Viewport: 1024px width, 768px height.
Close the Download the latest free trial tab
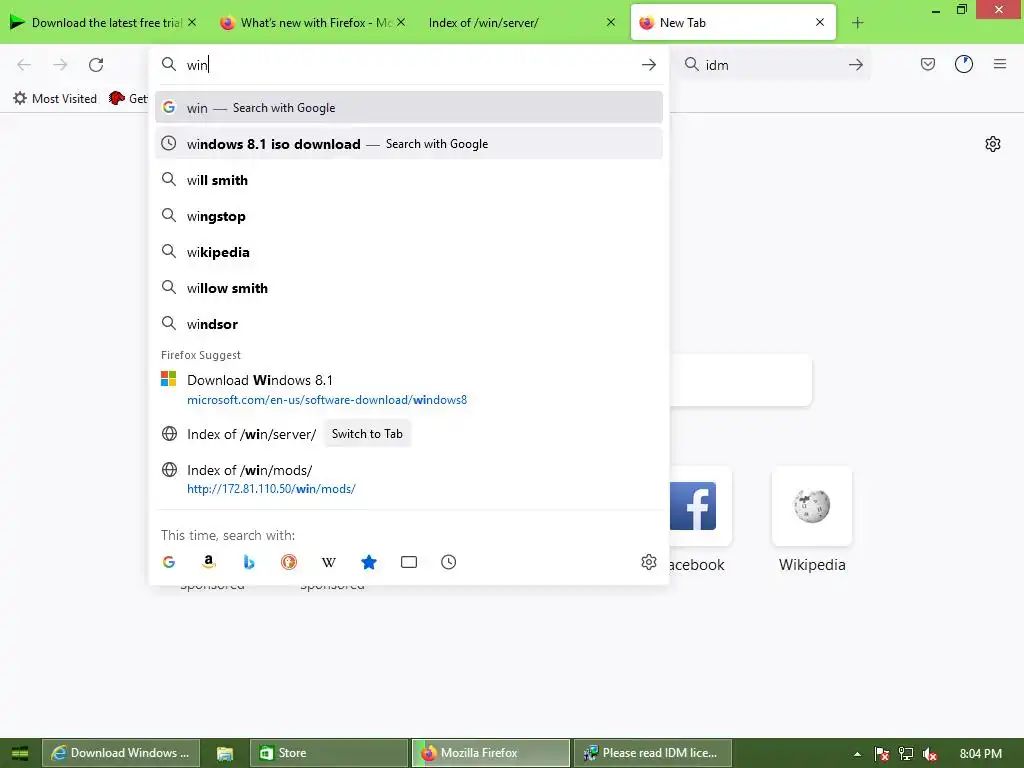point(192,22)
